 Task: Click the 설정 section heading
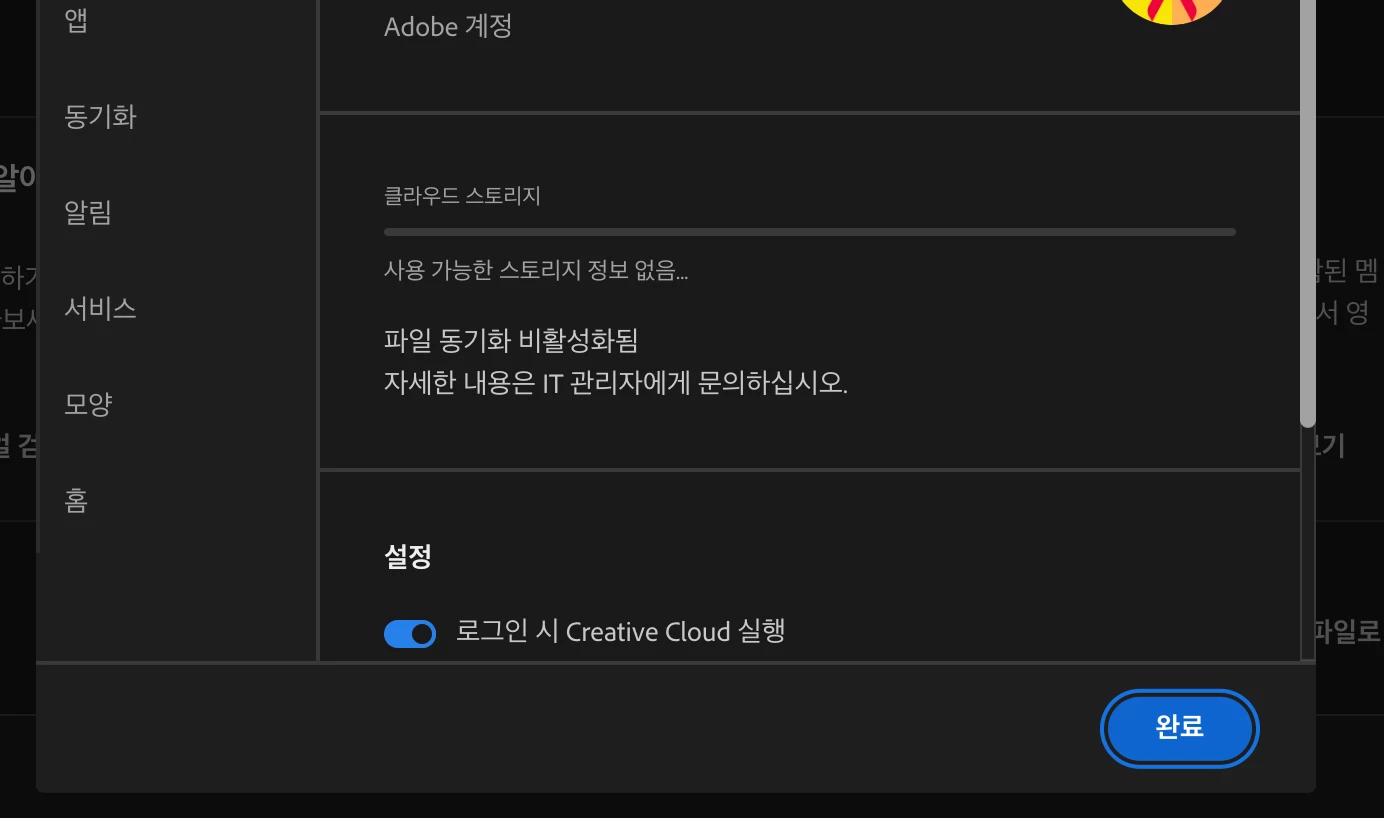coord(408,557)
